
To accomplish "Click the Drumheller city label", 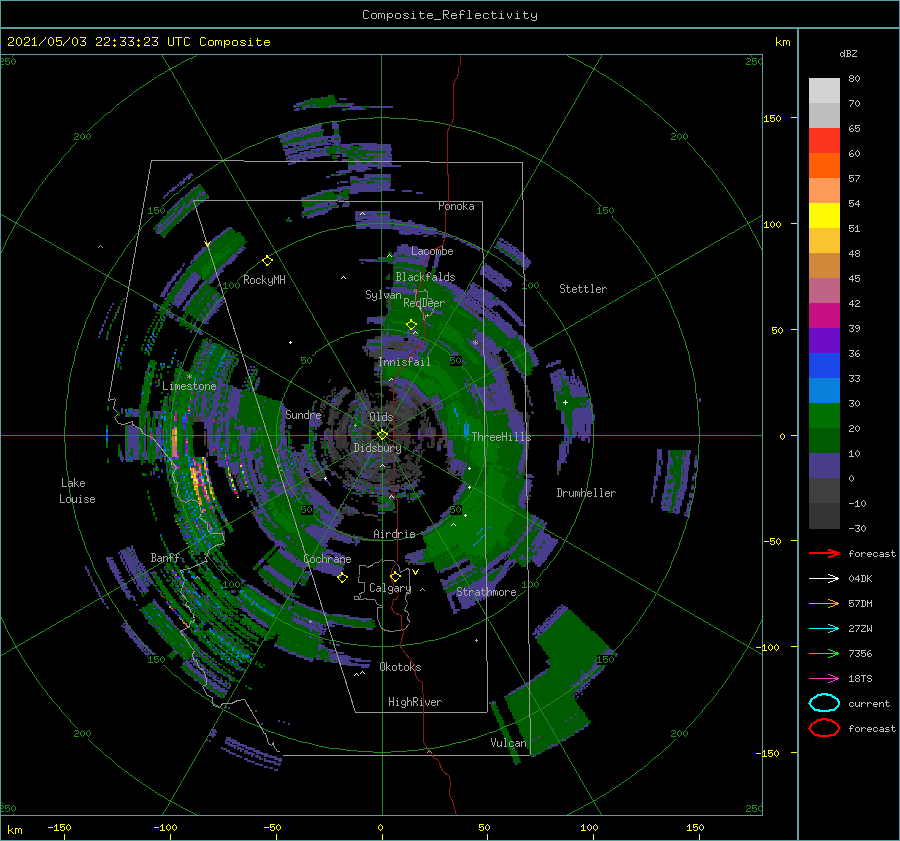I will [586, 493].
